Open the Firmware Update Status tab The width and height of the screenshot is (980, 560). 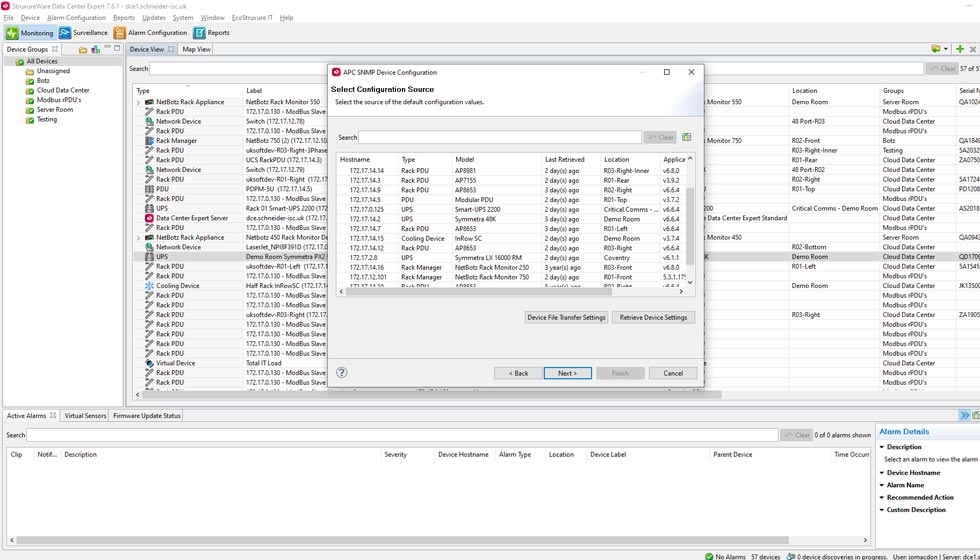click(x=147, y=416)
